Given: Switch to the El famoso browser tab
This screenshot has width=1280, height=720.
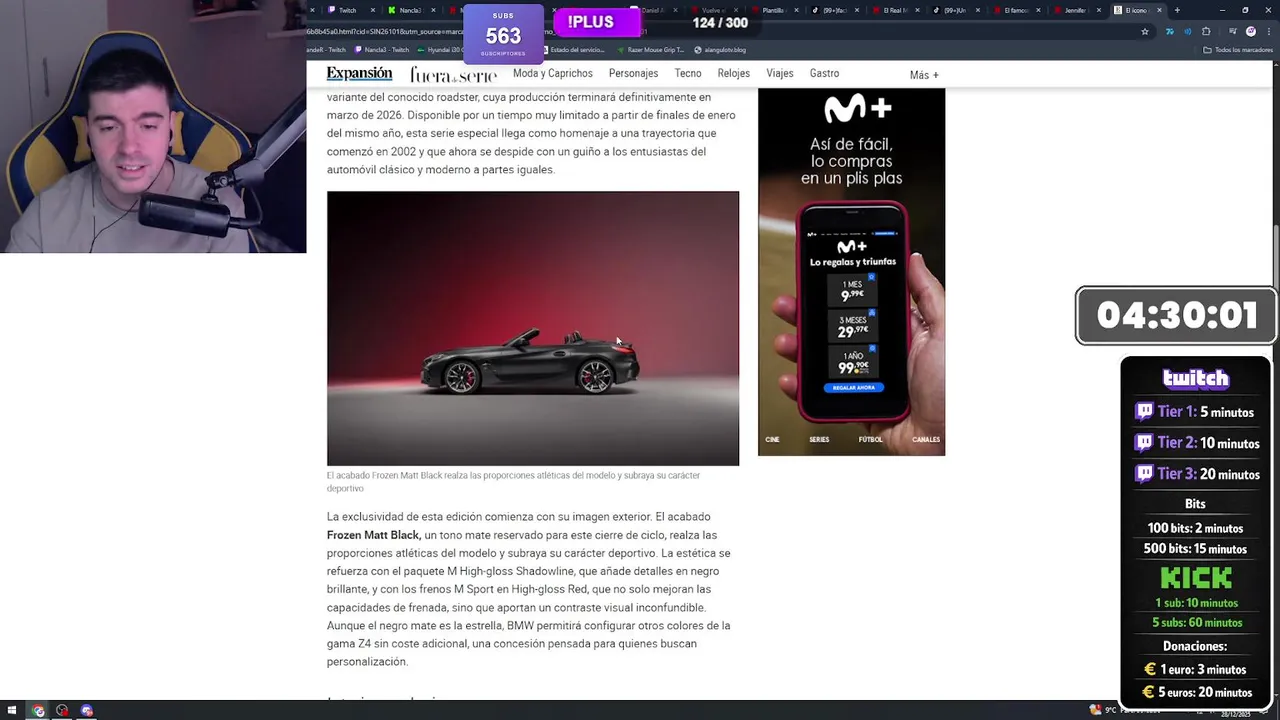Looking at the screenshot, I should [x=1016, y=10].
